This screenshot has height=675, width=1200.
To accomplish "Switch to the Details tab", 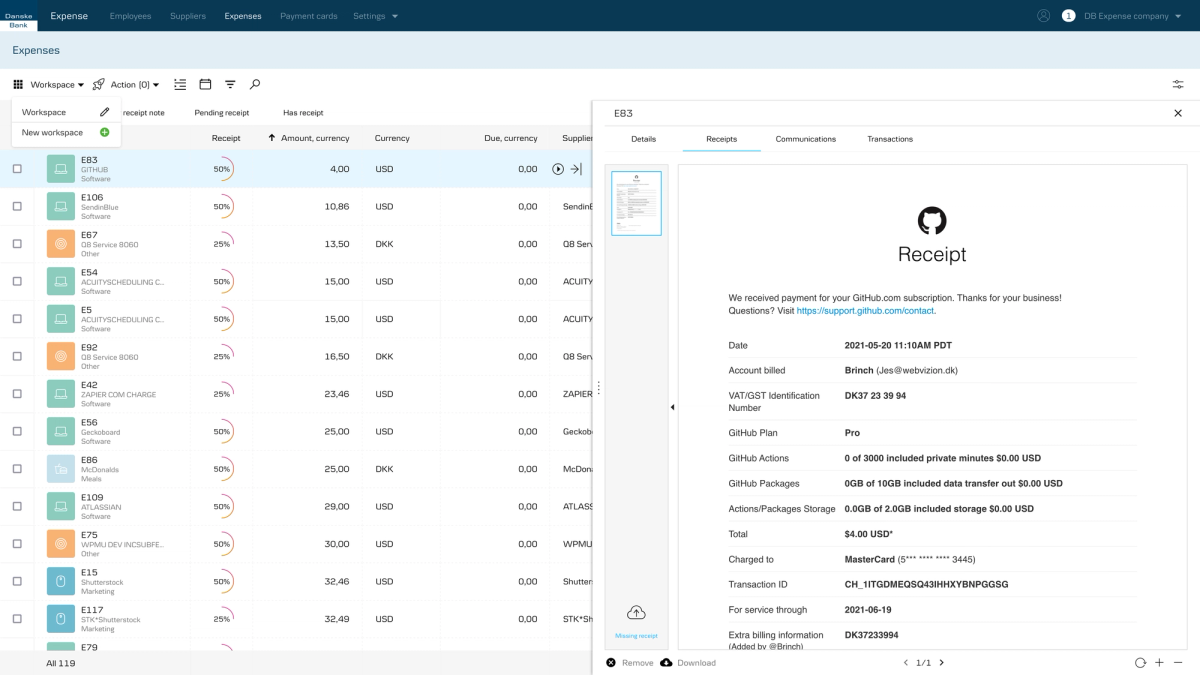I will click(643, 139).
